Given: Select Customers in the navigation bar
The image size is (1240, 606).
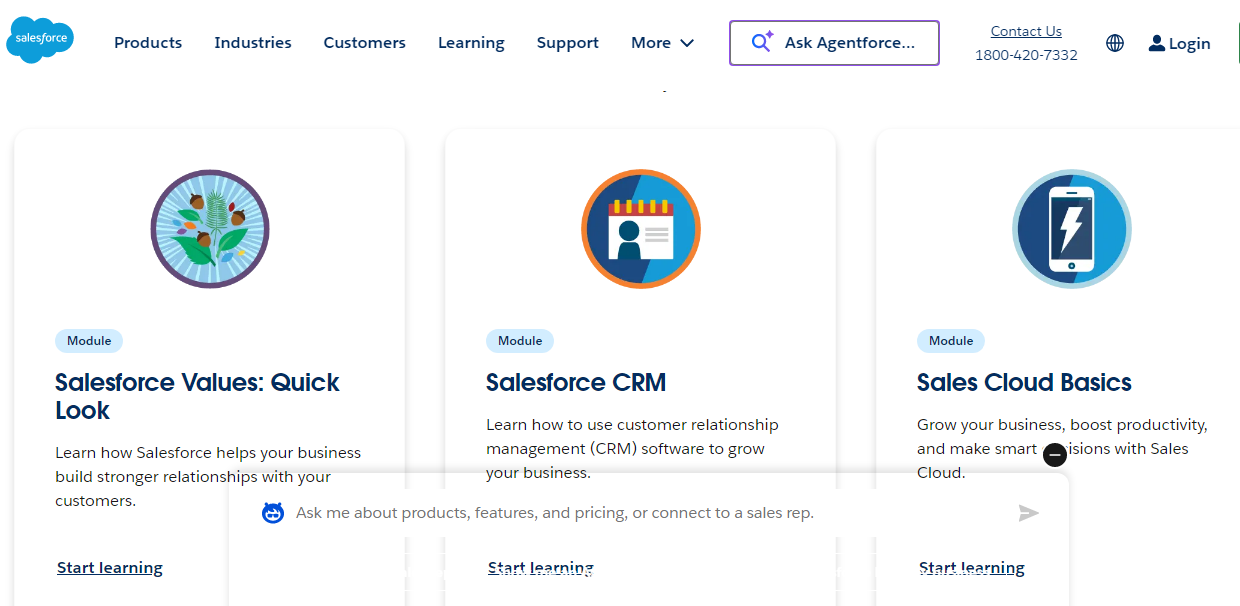Looking at the screenshot, I should click(x=365, y=43).
